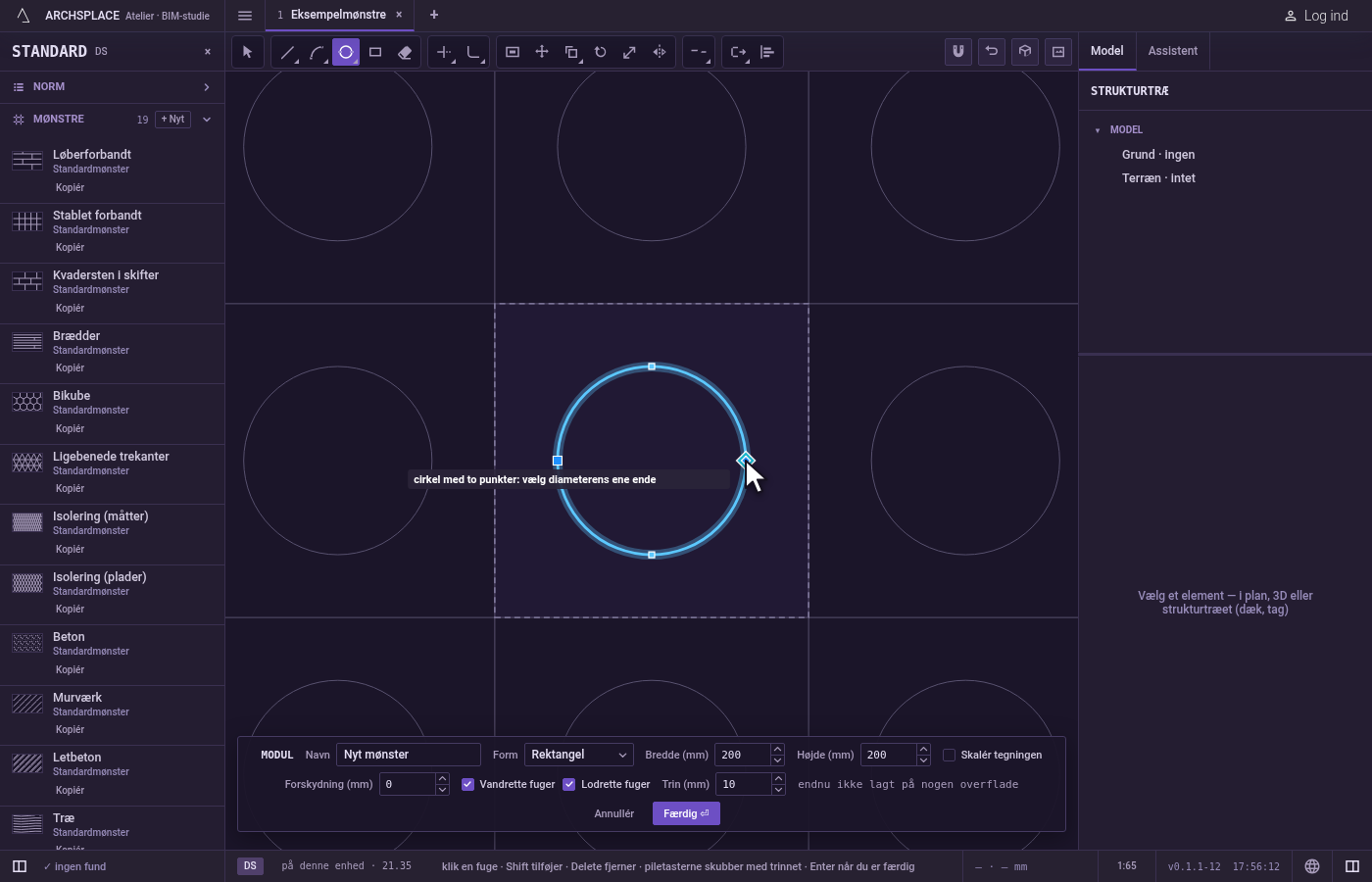
Task: Increase the Forskydning value with the up stepper
Action: coord(442,779)
